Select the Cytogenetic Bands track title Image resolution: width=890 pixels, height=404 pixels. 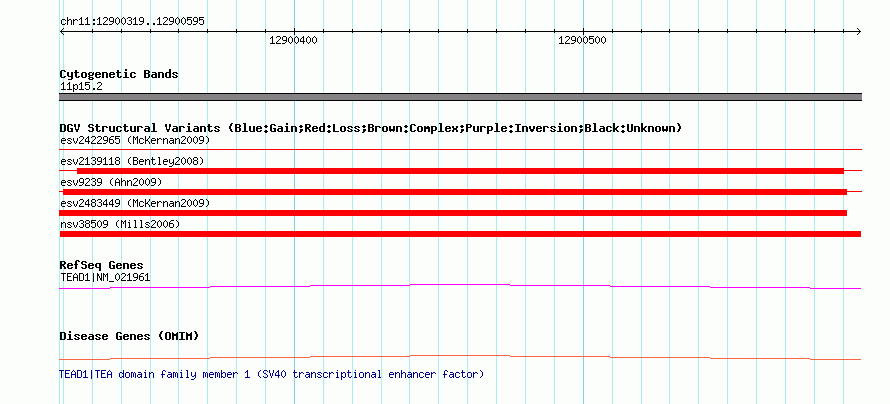(x=119, y=74)
